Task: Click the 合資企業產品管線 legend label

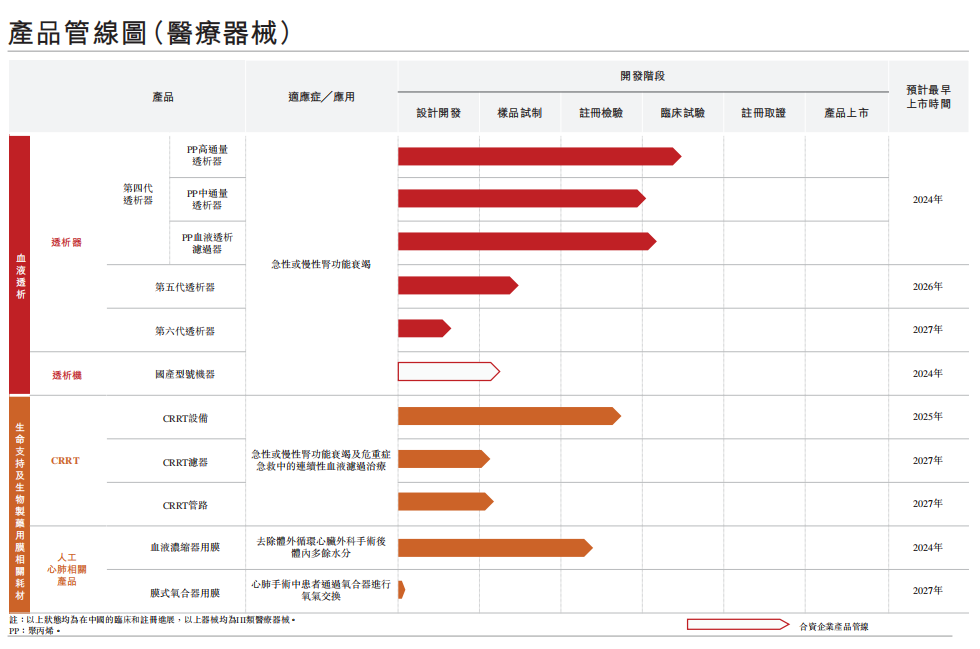Action: tap(834, 626)
